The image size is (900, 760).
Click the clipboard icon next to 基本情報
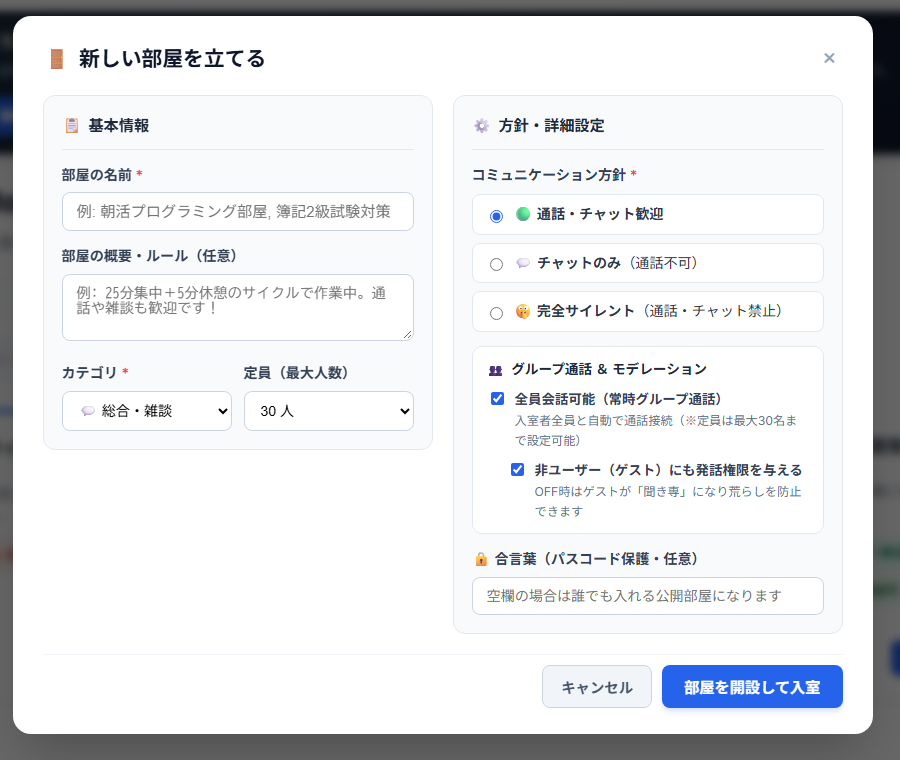(72, 125)
